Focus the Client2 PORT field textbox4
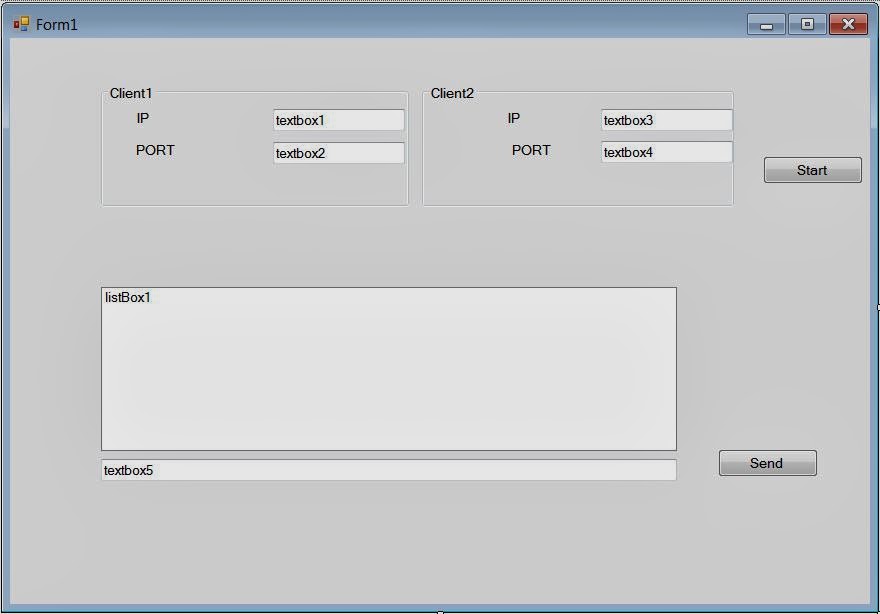Image resolution: width=880 pixels, height=614 pixels. click(x=666, y=152)
